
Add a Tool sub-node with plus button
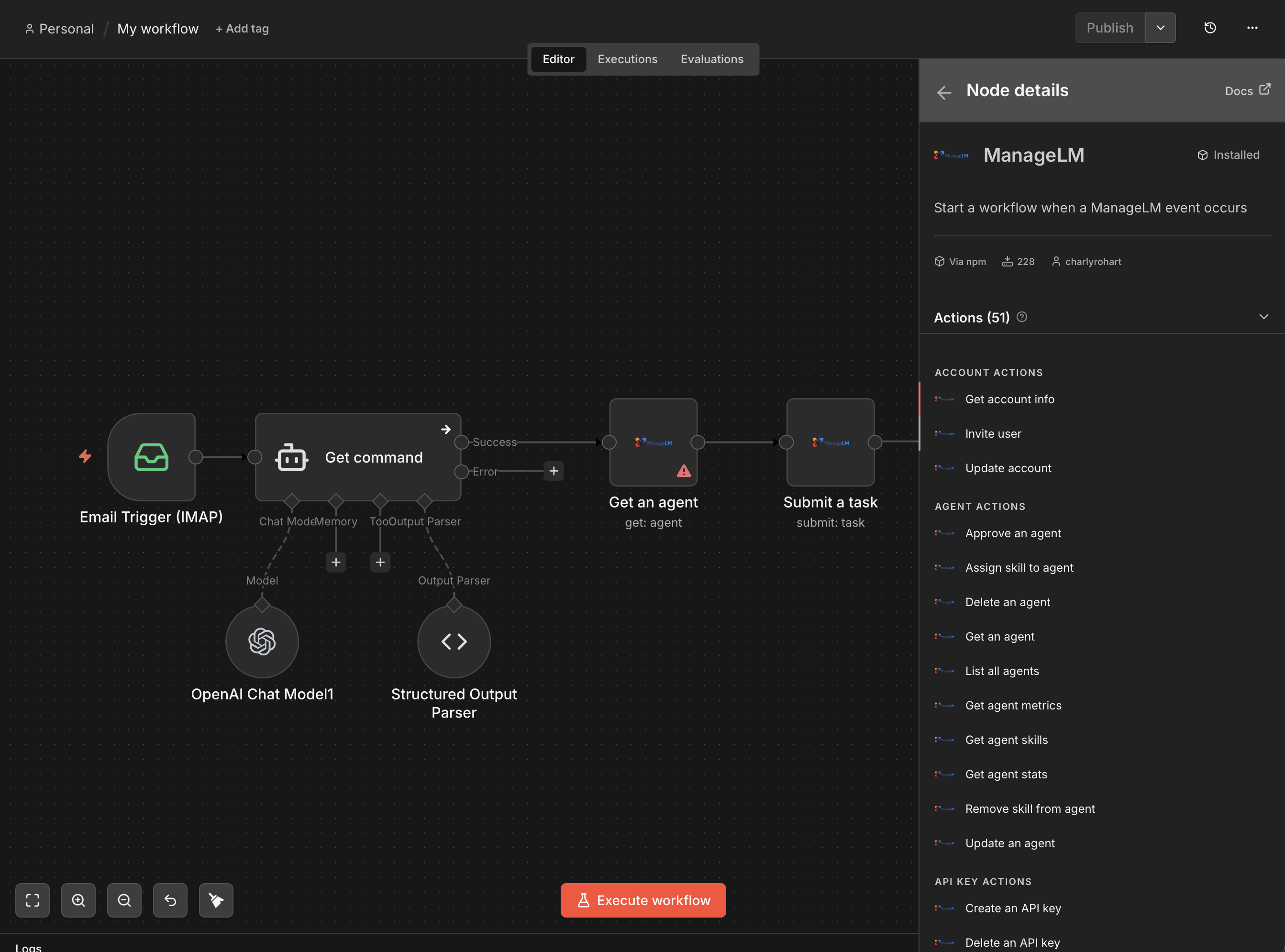coord(380,563)
